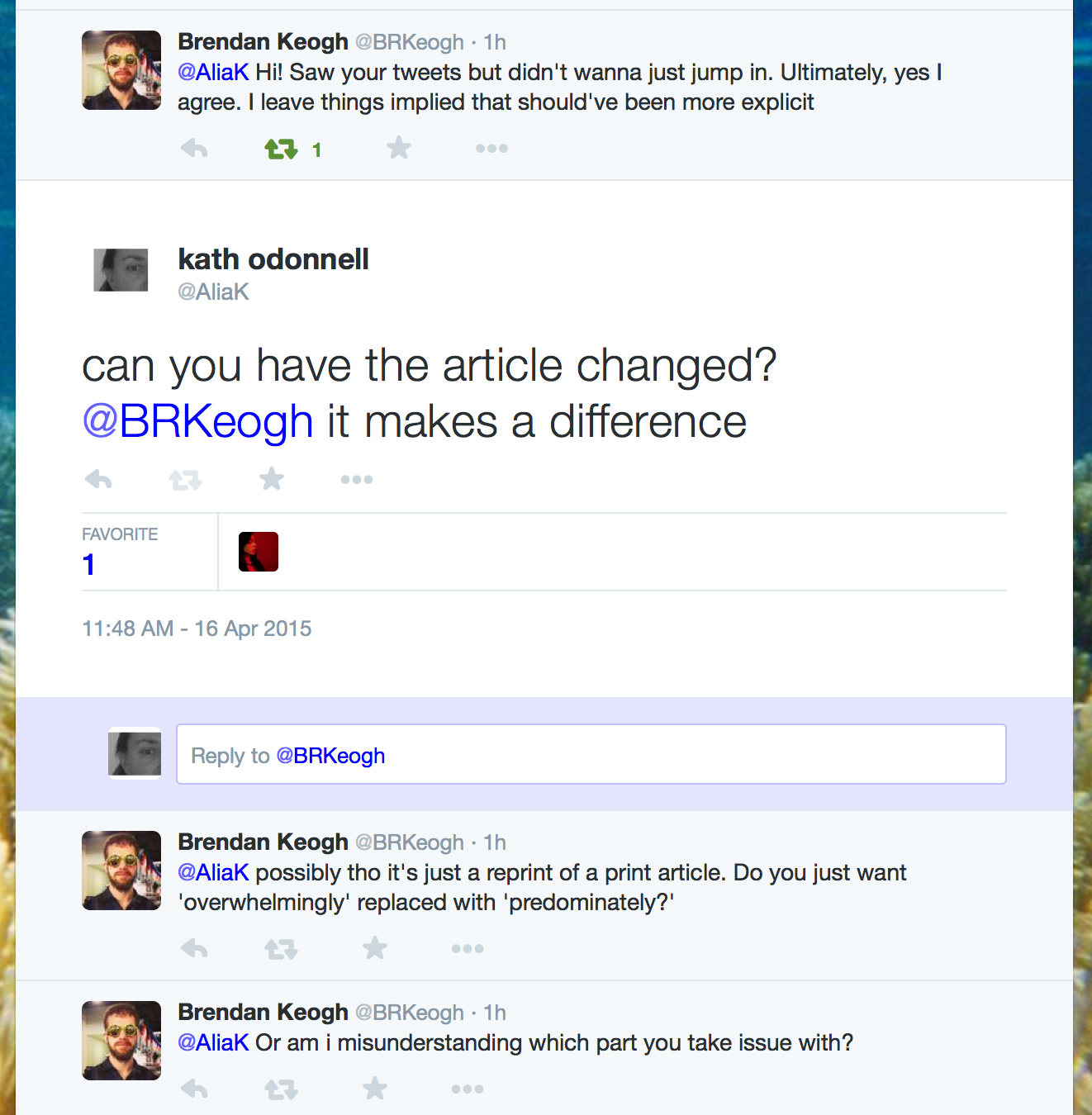Open more options on kath odonnell's tweet
Image resolution: width=1092 pixels, height=1115 pixels.
[x=357, y=479]
